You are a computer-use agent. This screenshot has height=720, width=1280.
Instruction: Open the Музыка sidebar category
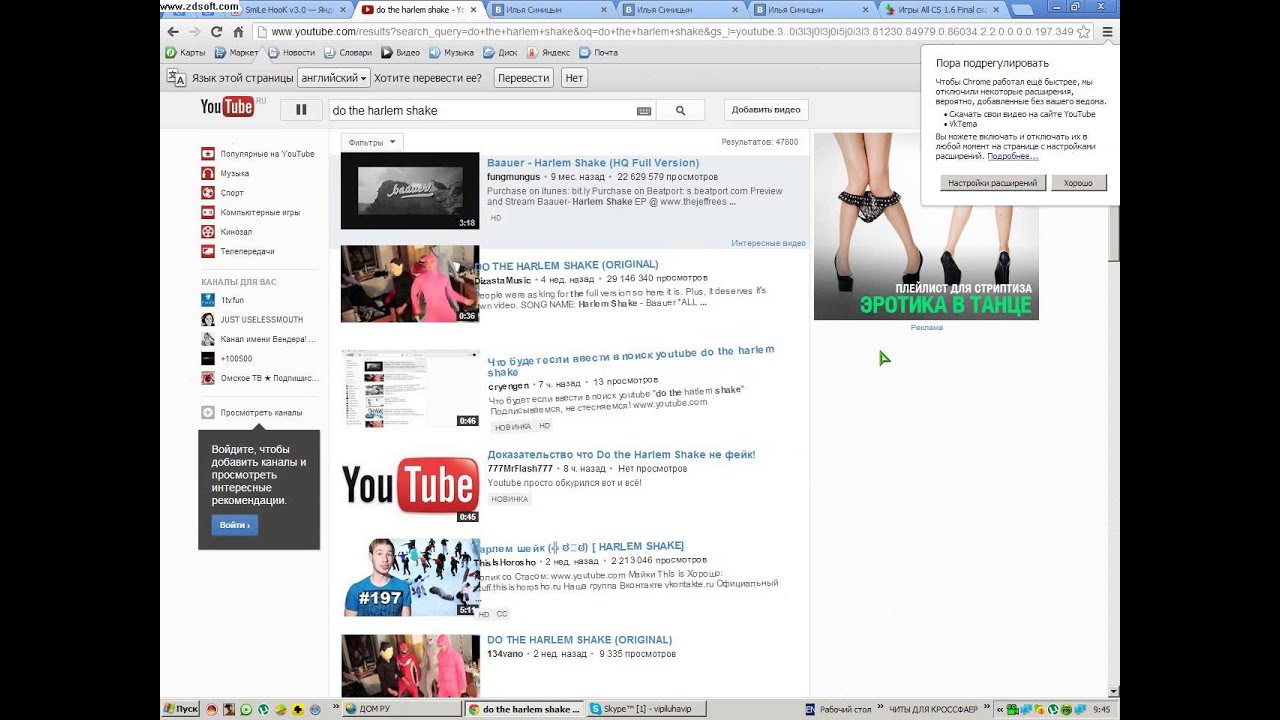pos(225,173)
